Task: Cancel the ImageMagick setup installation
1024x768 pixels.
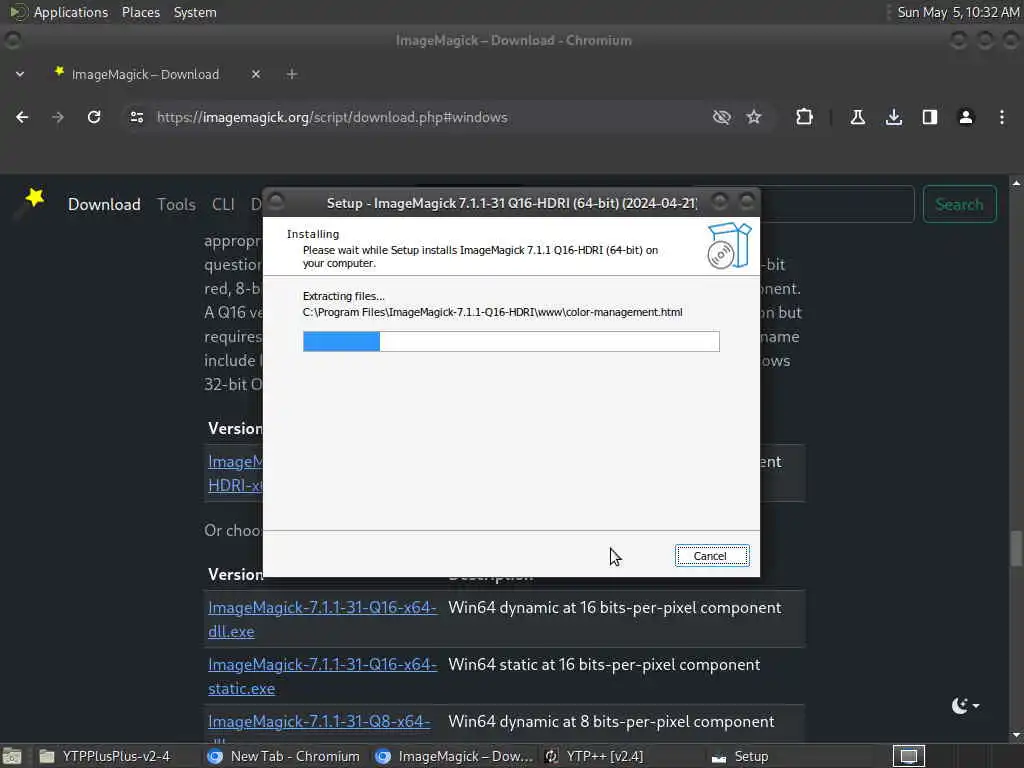Action: pos(712,556)
